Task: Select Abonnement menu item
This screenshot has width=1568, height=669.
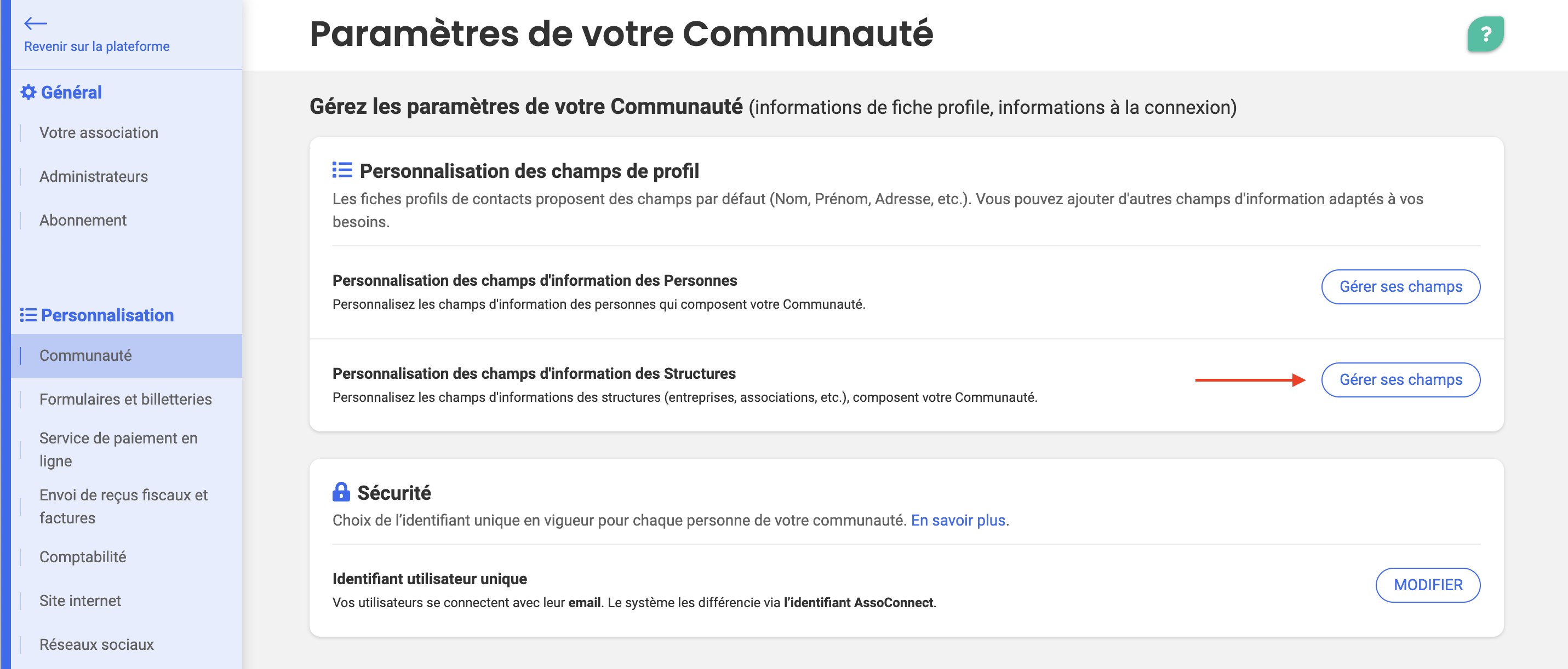Action: (83, 220)
